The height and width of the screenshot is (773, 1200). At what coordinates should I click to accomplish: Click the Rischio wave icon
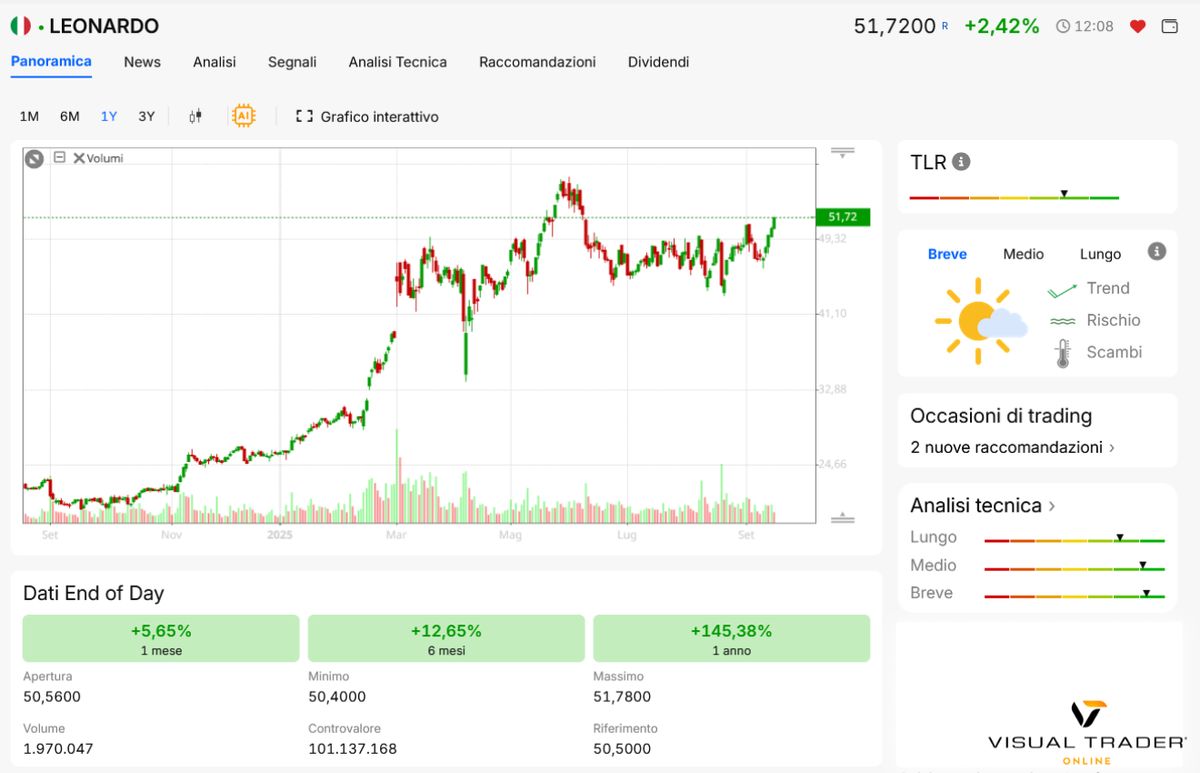pyautogui.click(x=1061, y=321)
